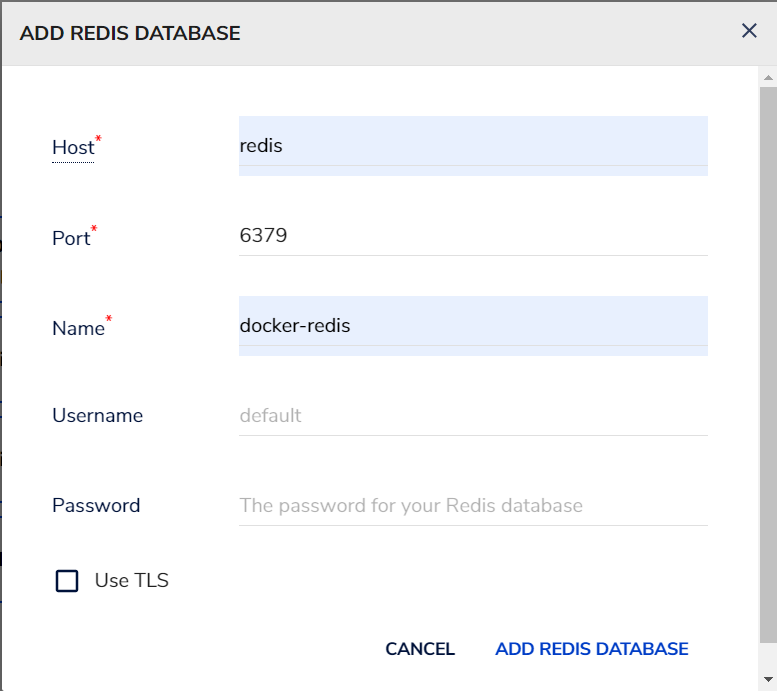
Task: Focus the Port field showing 6379
Action: tap(473, 235)
